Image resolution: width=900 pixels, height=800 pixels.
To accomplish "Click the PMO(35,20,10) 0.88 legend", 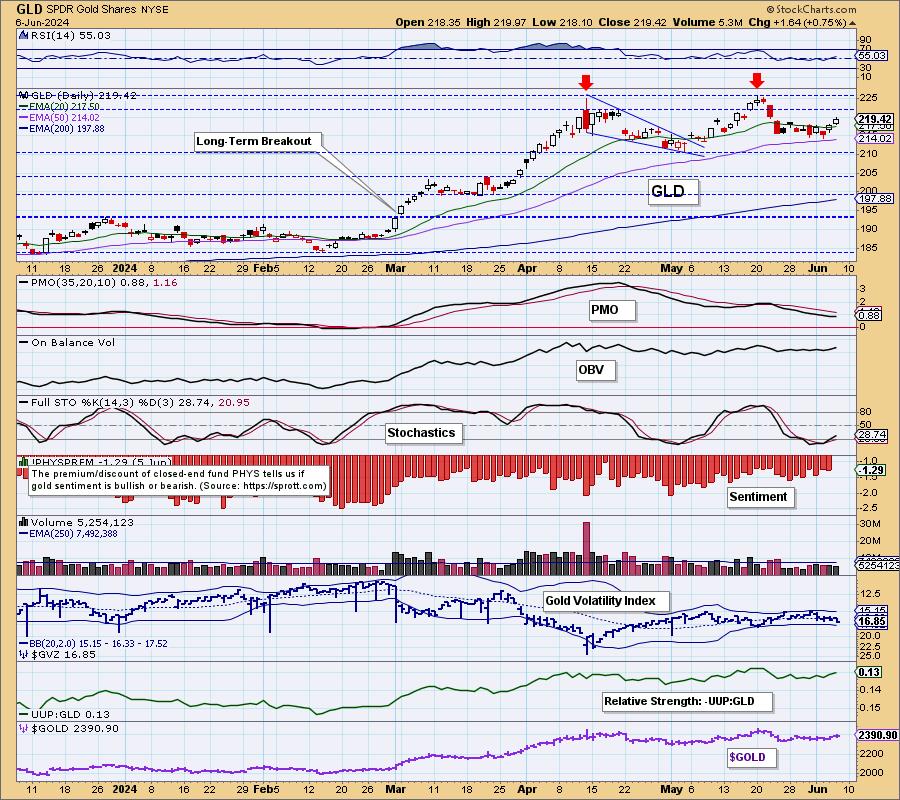I will [98, 282].
